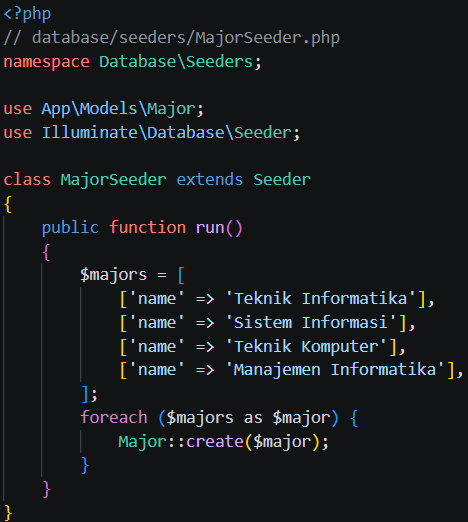Click the opening brace below class declaration
468x522 pixels.
click(x=8, y=204)
